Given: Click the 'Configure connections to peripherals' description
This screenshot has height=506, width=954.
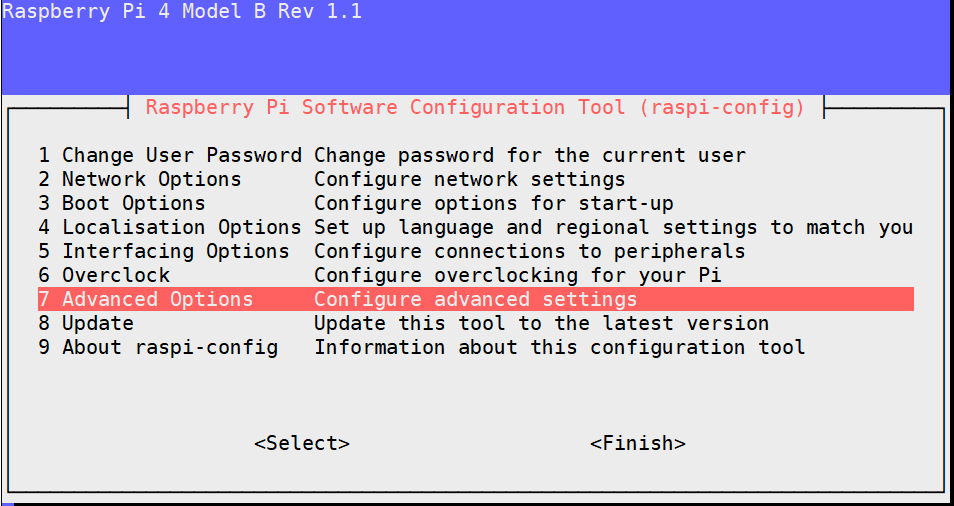Looking at the screenshot, I should click(x=530, y=251).
